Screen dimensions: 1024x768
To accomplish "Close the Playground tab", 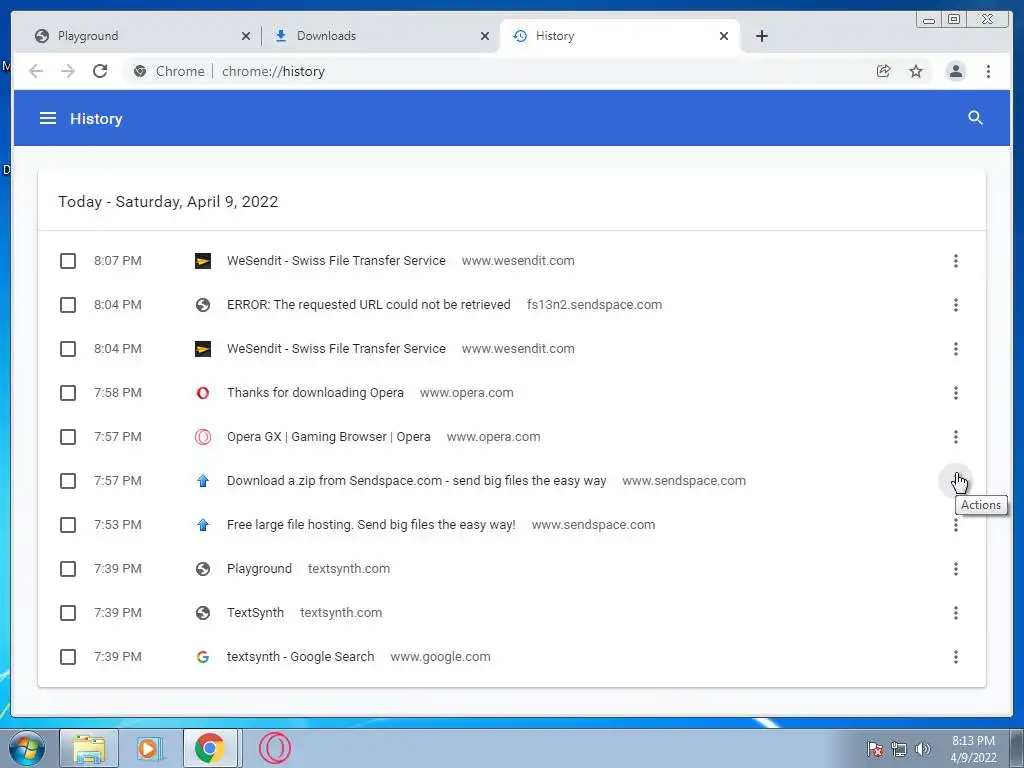I will (x=246, y=36).
